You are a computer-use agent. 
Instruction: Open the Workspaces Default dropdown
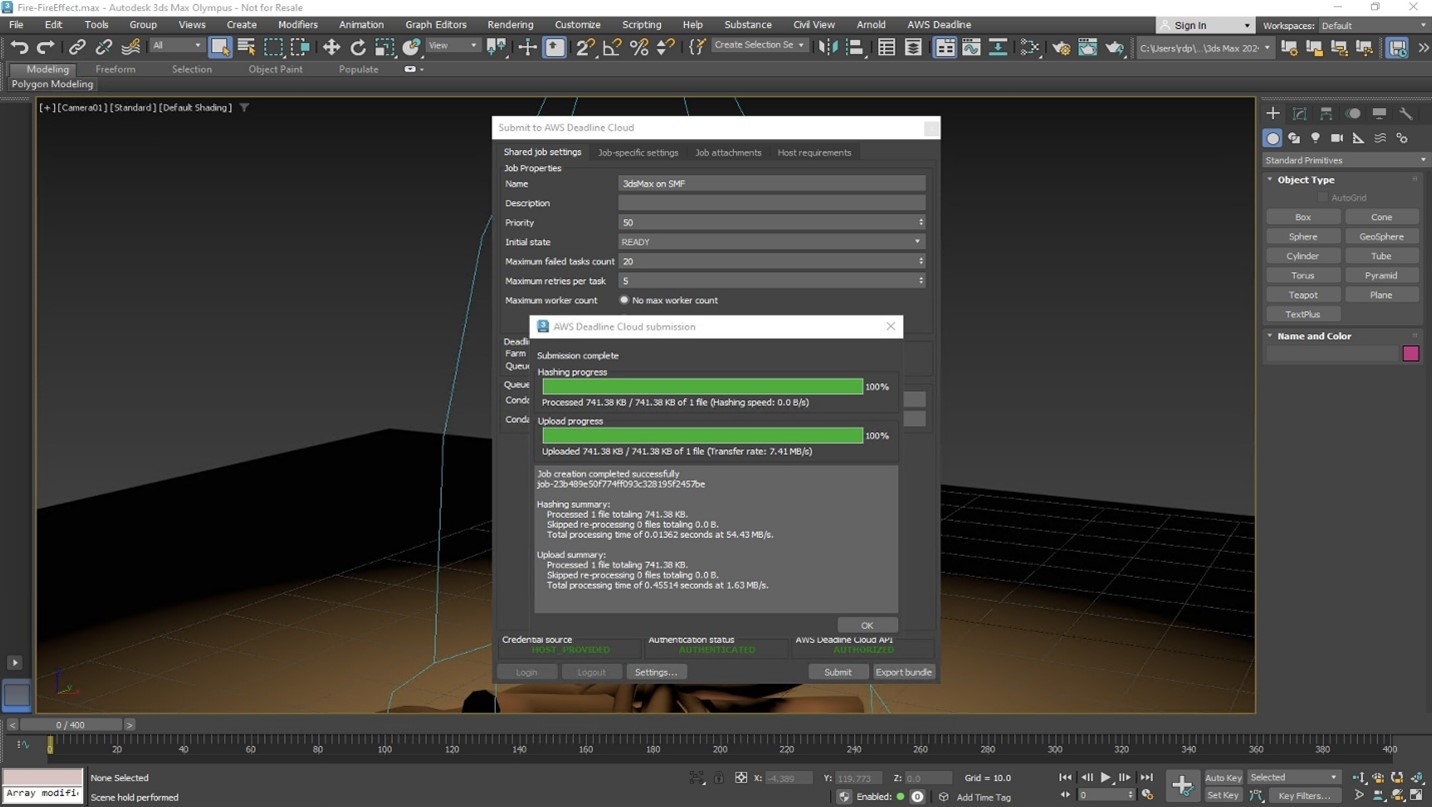pyautogui.click(x=1372, y=25)
